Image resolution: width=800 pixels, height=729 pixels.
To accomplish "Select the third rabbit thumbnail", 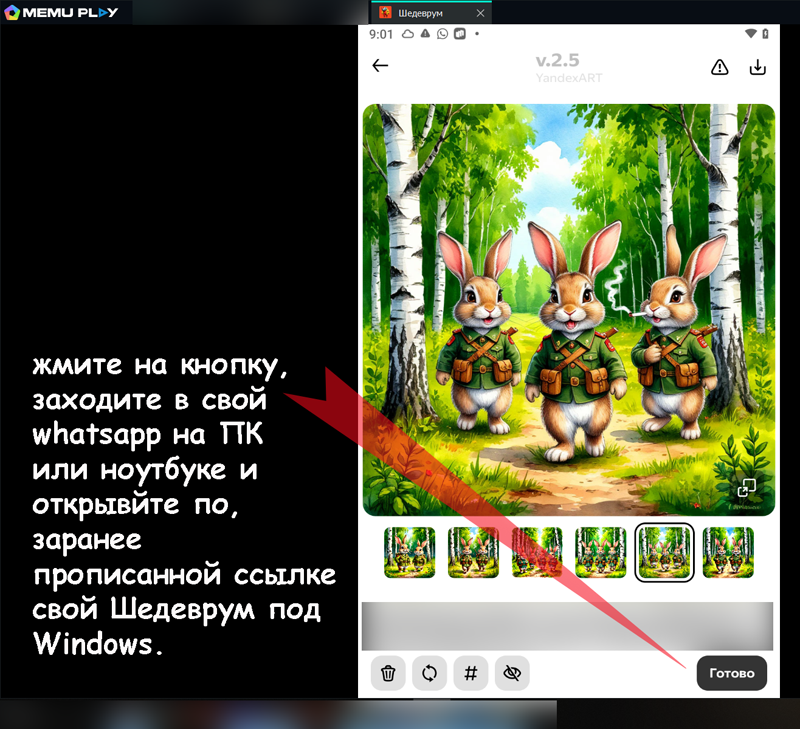I will (537, 552).
